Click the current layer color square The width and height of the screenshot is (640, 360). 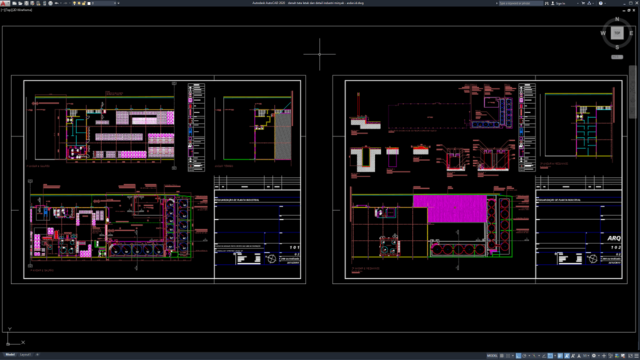click(x=89, y=3)
